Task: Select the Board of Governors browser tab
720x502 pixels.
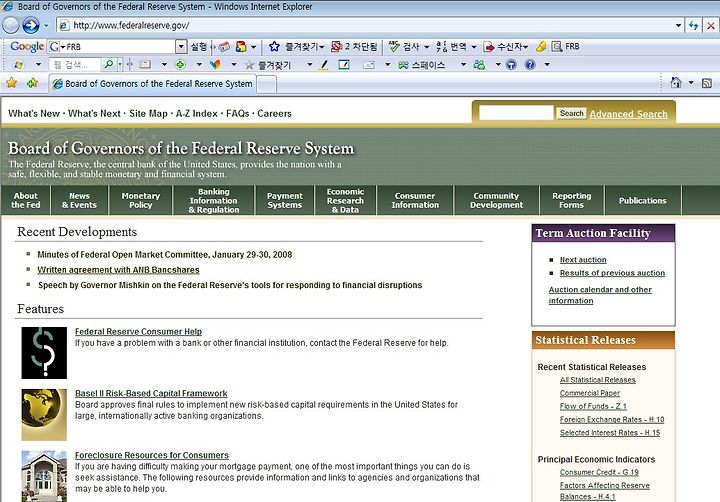Action: 152,84
